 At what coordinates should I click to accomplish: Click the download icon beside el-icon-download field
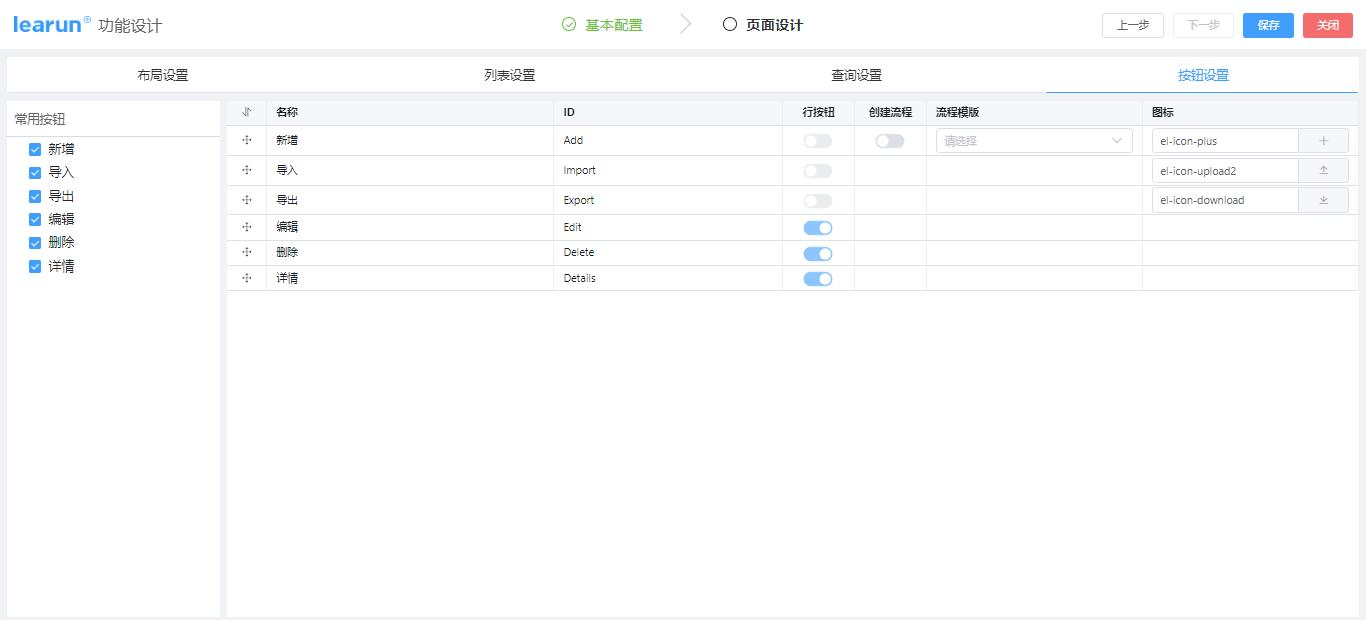tap(1323, 199)
